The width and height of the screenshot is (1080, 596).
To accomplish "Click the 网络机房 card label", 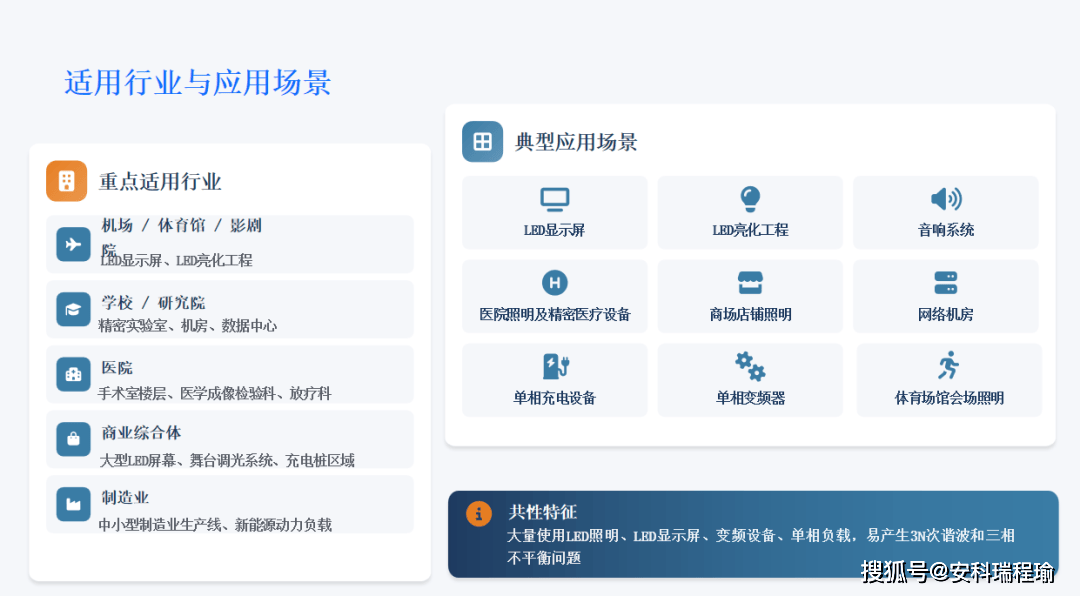I will [946, 315].
